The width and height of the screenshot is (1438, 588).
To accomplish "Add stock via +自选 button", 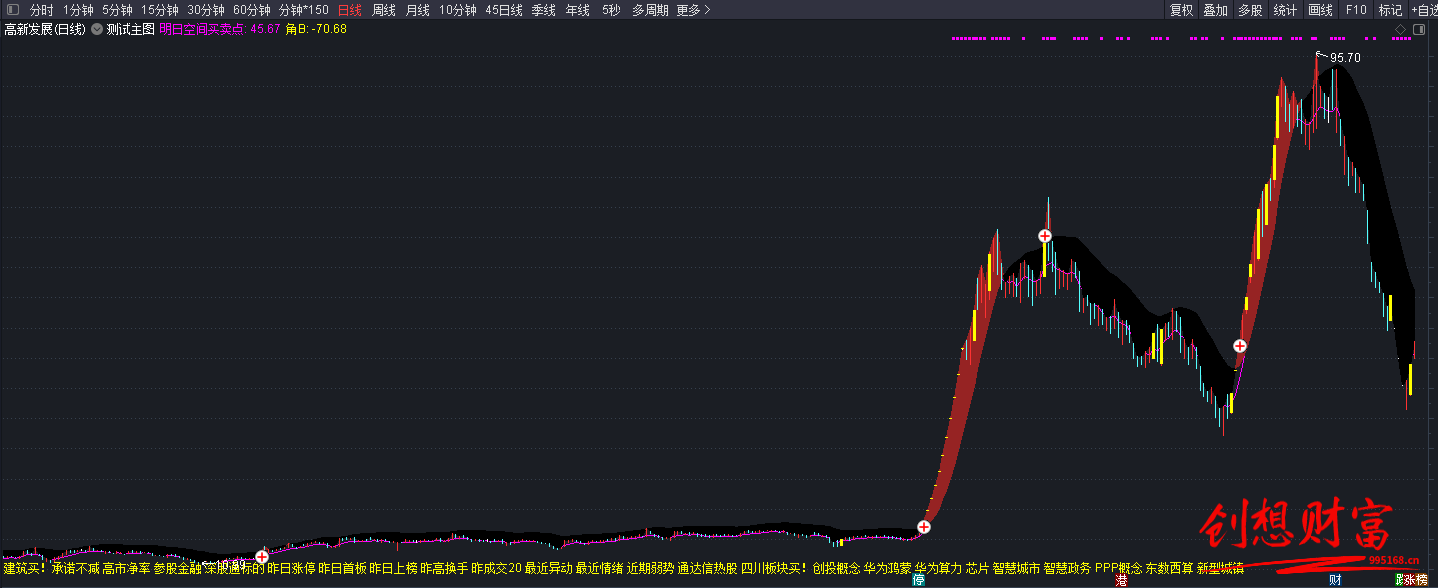I will click(1424, 10).
